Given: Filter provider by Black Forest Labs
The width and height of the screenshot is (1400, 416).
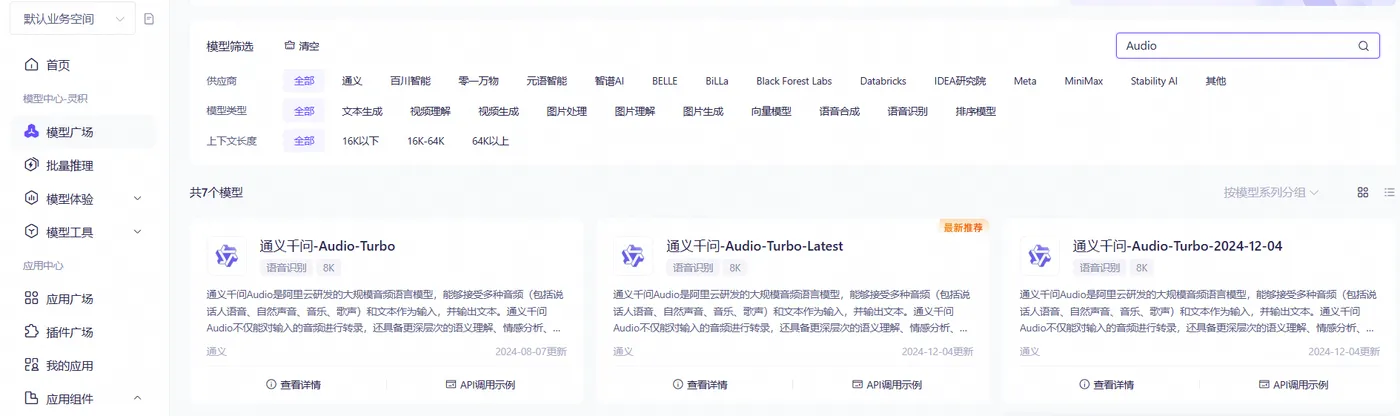Looking at the screenshot, I should click(x=794, y=81).
